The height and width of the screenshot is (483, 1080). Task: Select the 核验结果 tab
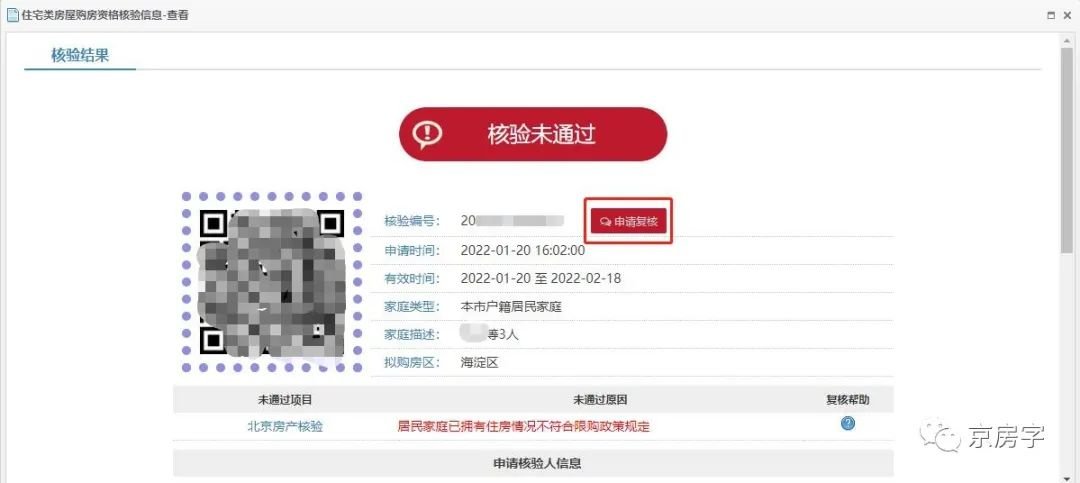click(x=80, y=55)
